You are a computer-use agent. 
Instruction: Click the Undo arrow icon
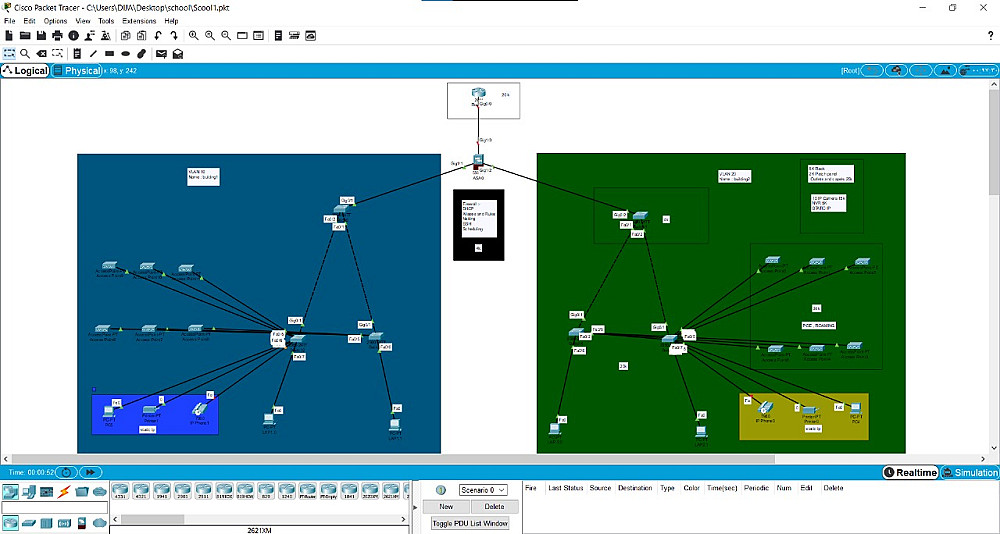tap(158, 36)
